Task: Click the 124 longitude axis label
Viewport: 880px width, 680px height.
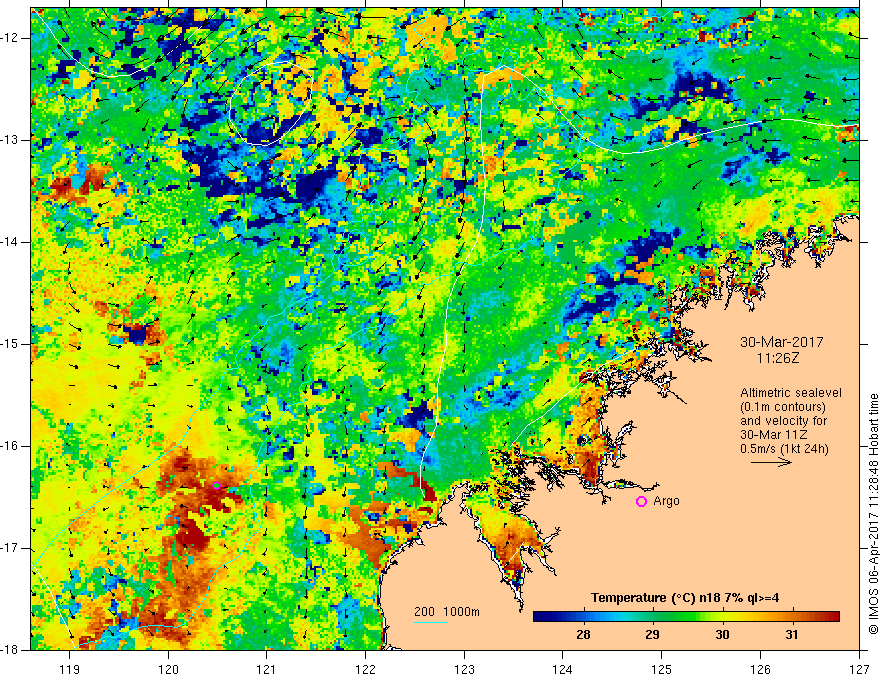Action: coord(563,669)
